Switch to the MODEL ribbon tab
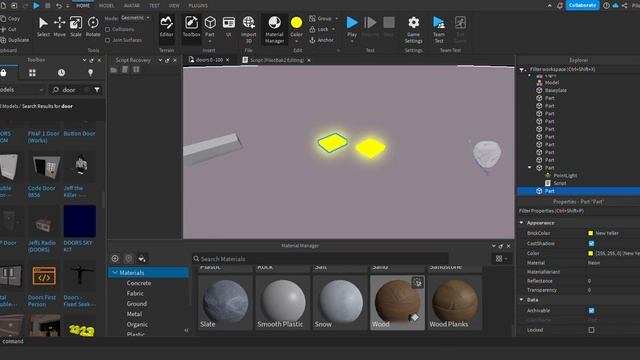This screenshot has width=640, height=360. pyautogui.click(x=107, y=5)
